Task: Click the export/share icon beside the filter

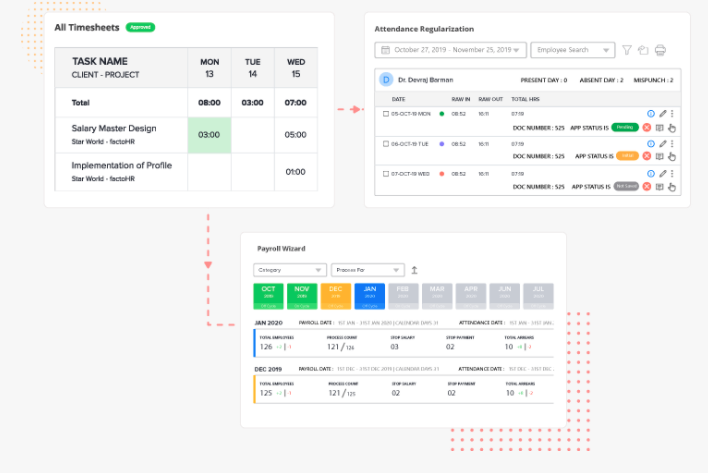Action: (x=643, y=50)
